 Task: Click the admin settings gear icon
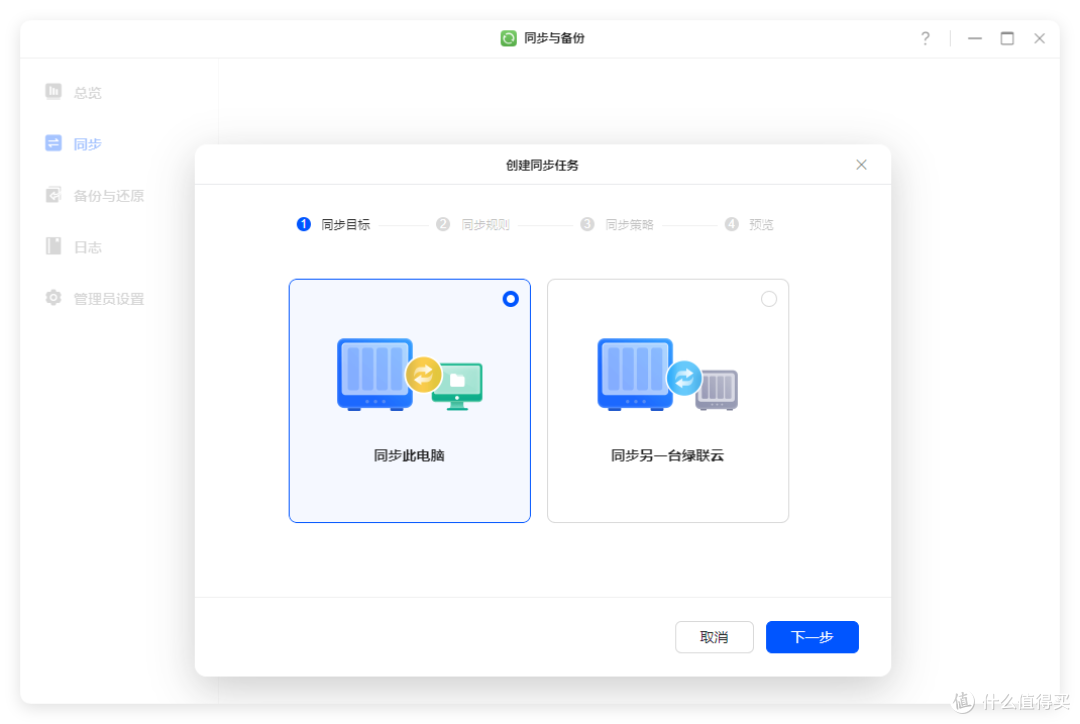53,298
